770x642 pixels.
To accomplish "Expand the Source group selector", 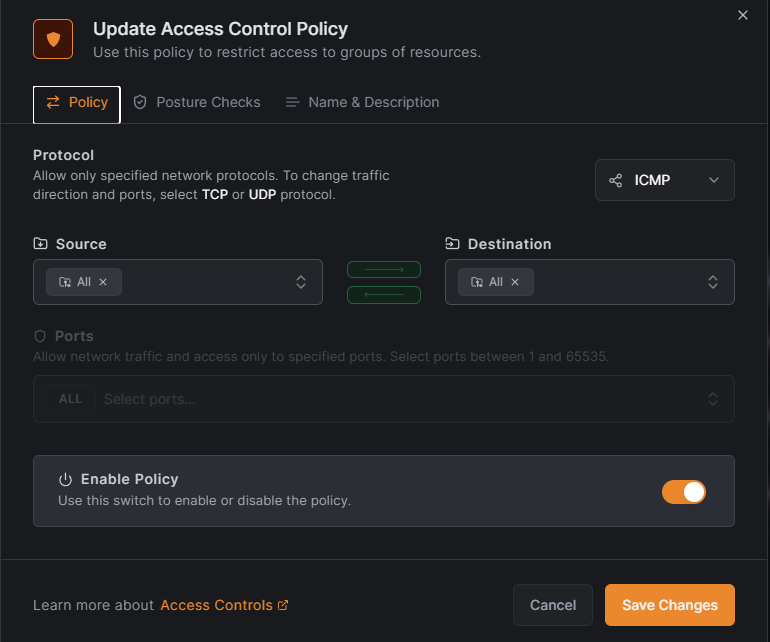I will pos(301,282).
